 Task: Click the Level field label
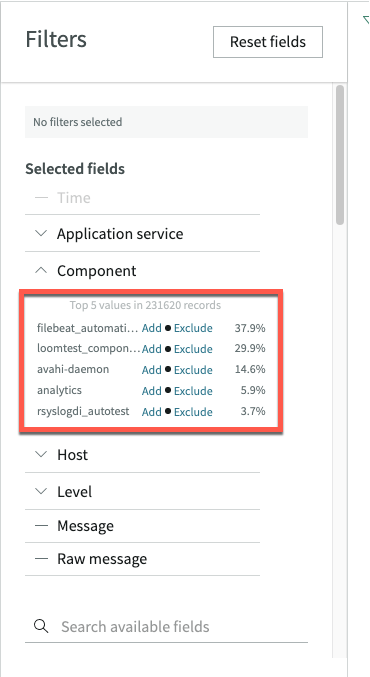pyautogui.click(x=75, y=492)
